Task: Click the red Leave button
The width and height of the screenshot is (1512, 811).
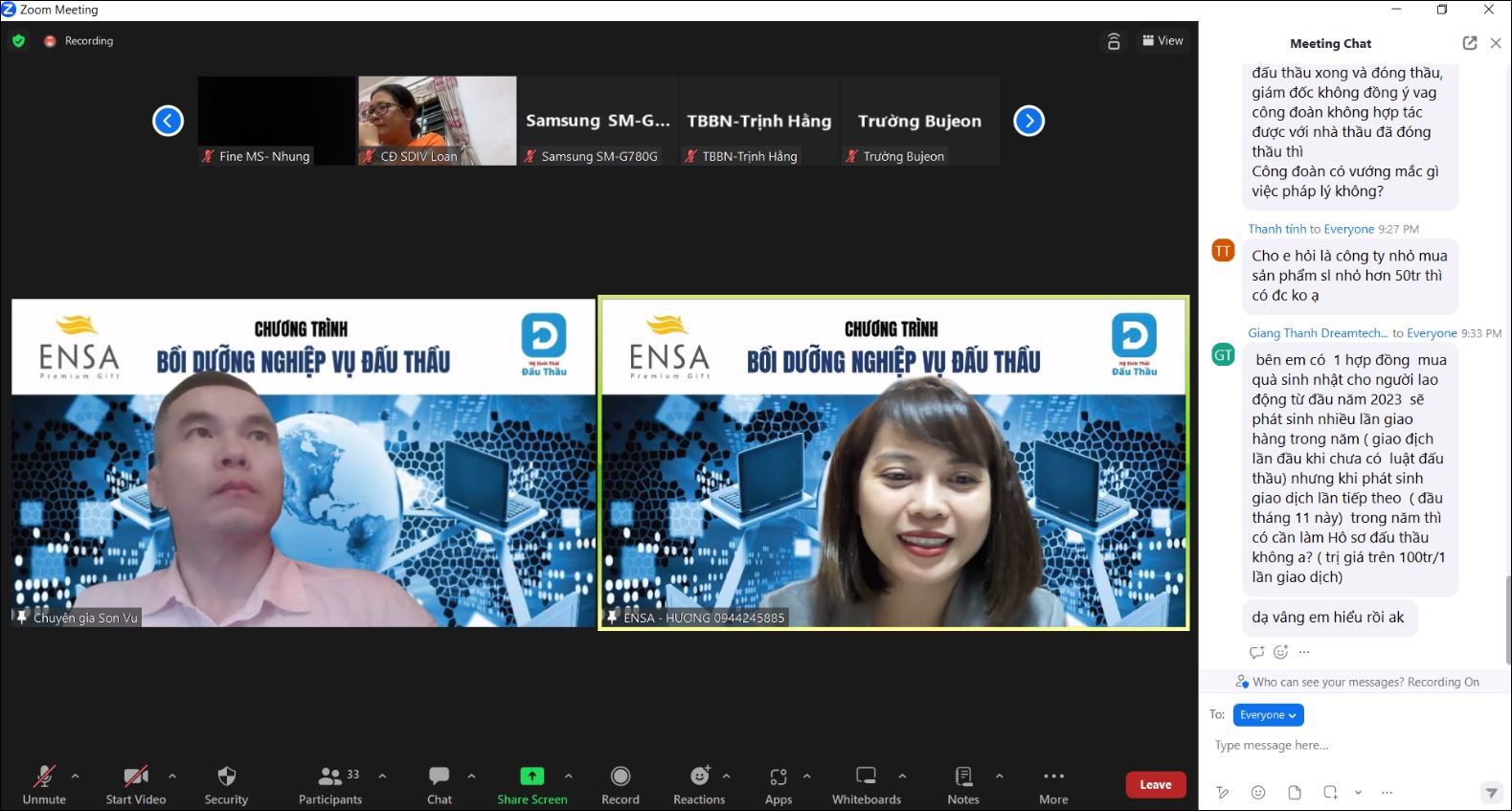Action: click(1156, 784)
